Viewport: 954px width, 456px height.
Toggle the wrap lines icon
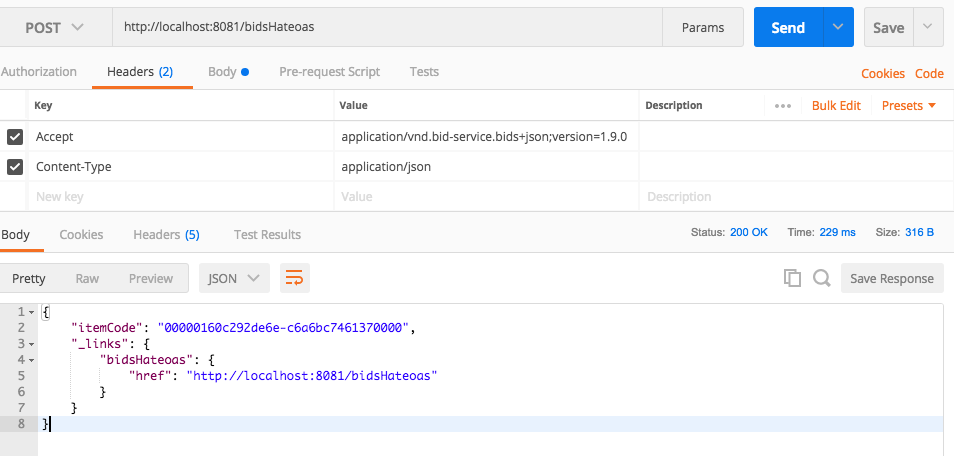pos(294,279)
